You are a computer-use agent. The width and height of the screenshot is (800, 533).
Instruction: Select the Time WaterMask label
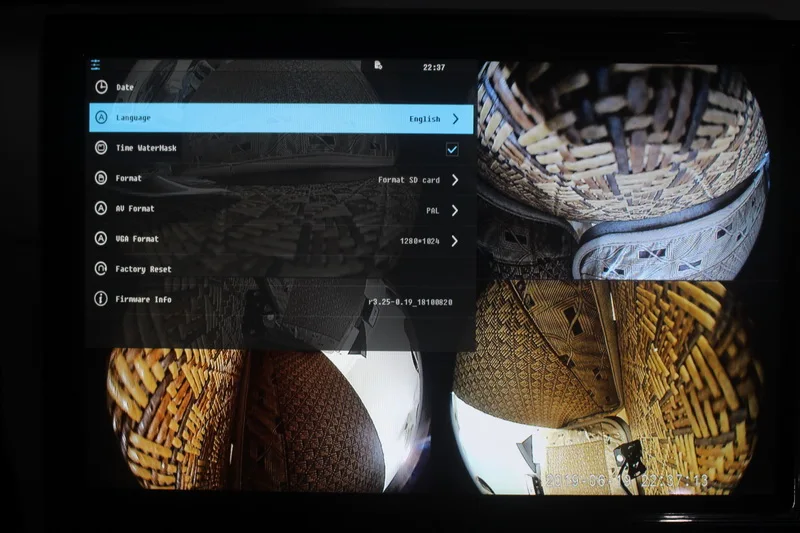[x=146, y=148]
